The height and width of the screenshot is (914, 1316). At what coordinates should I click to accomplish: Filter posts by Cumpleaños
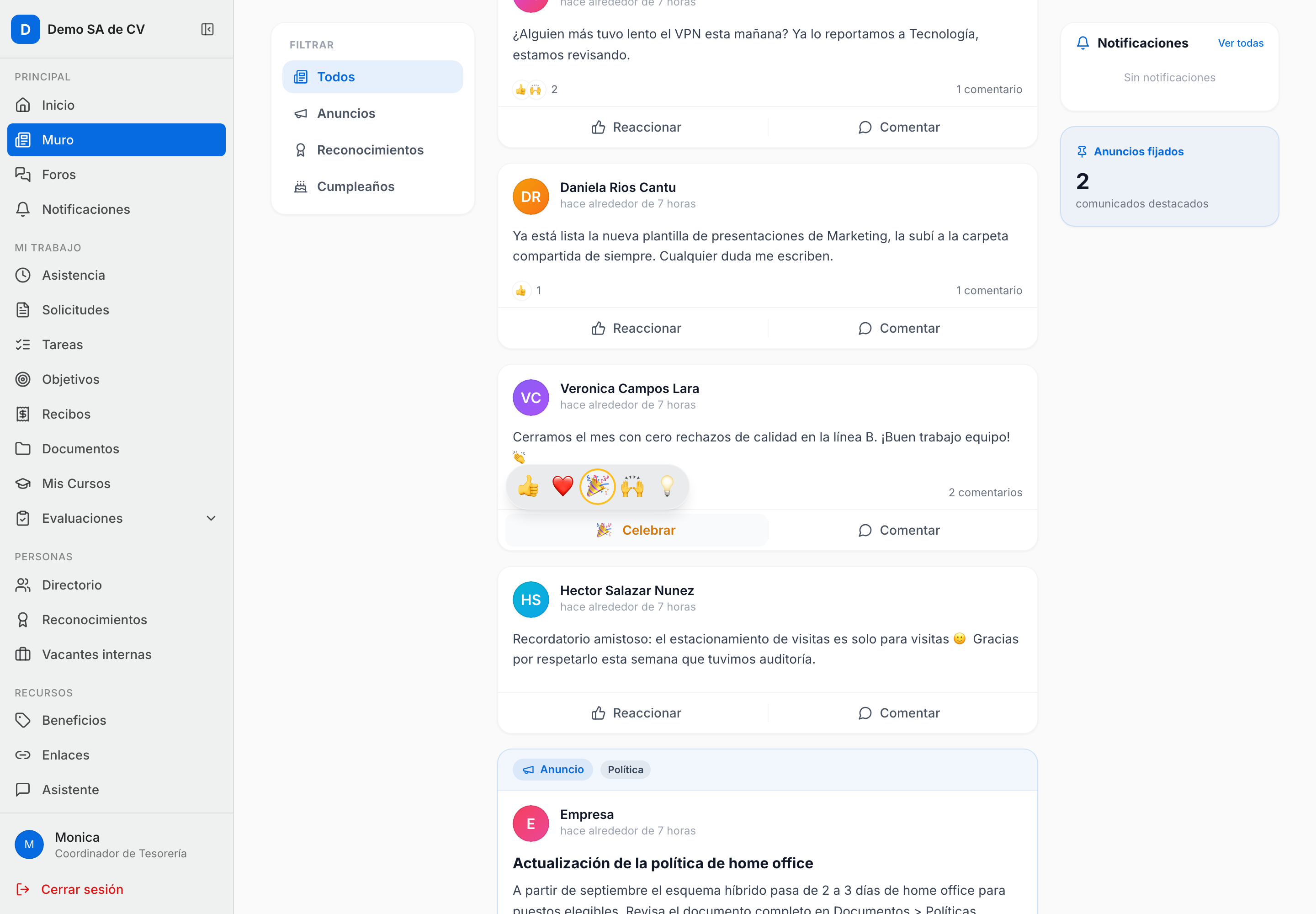pos(373,187)
